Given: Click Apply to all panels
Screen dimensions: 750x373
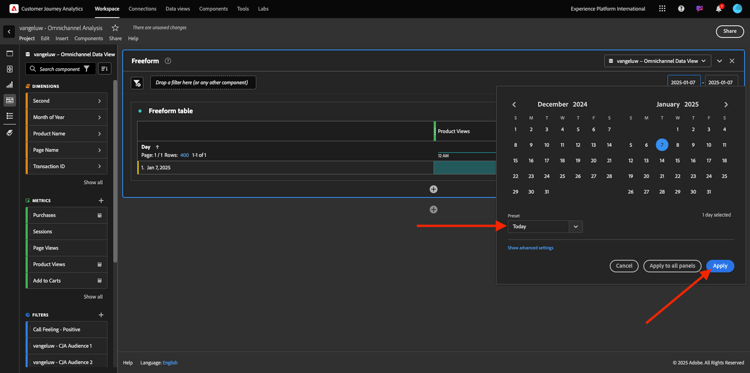Looking at the screenshot, I should pos(672,266).
